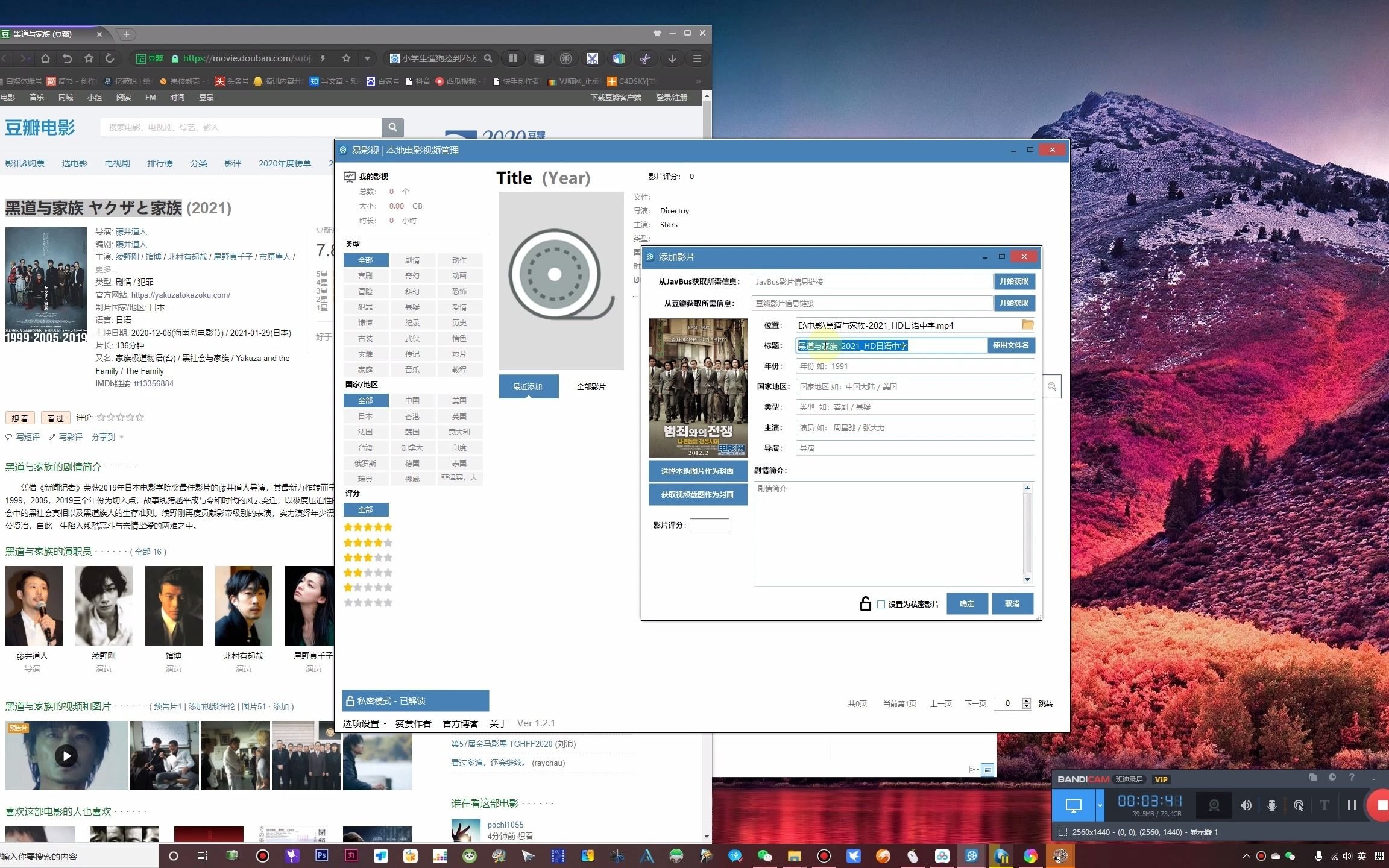
Task: Expand Bandicam recording mode dropdown arrow
Action: [x=1100, y=805]
